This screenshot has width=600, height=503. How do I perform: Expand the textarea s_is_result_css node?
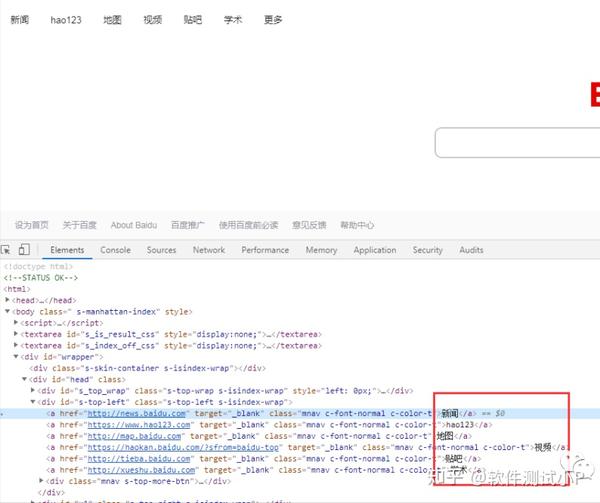pos(16,334)
